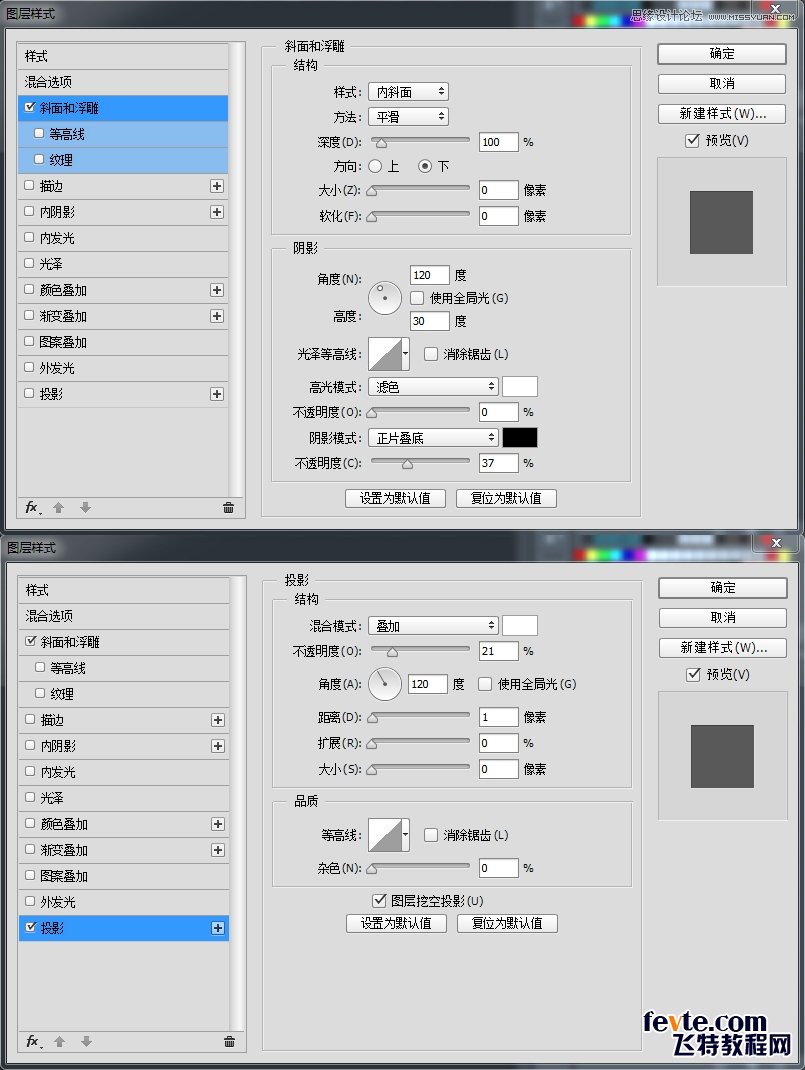
Task: Click 高度 field showing 30
Action: coord(430,321)
